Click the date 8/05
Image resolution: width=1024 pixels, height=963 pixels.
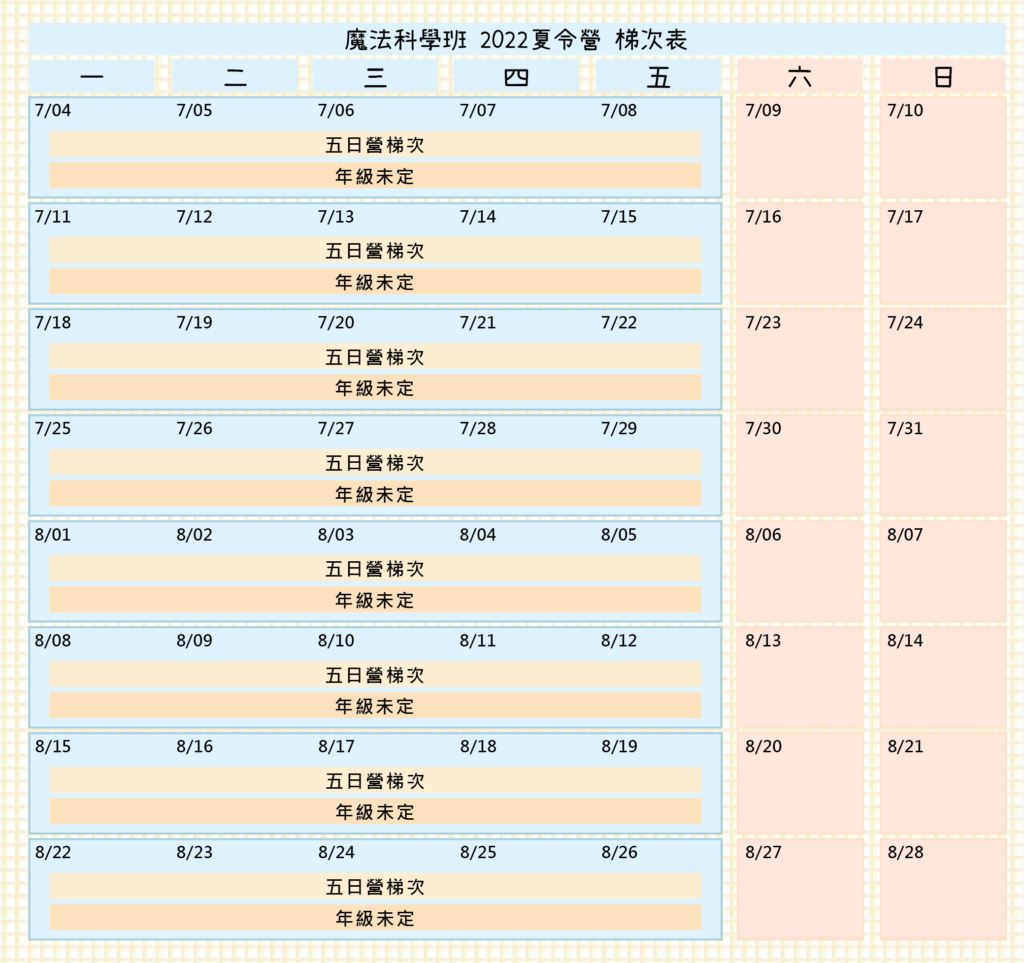click(619, 535)
